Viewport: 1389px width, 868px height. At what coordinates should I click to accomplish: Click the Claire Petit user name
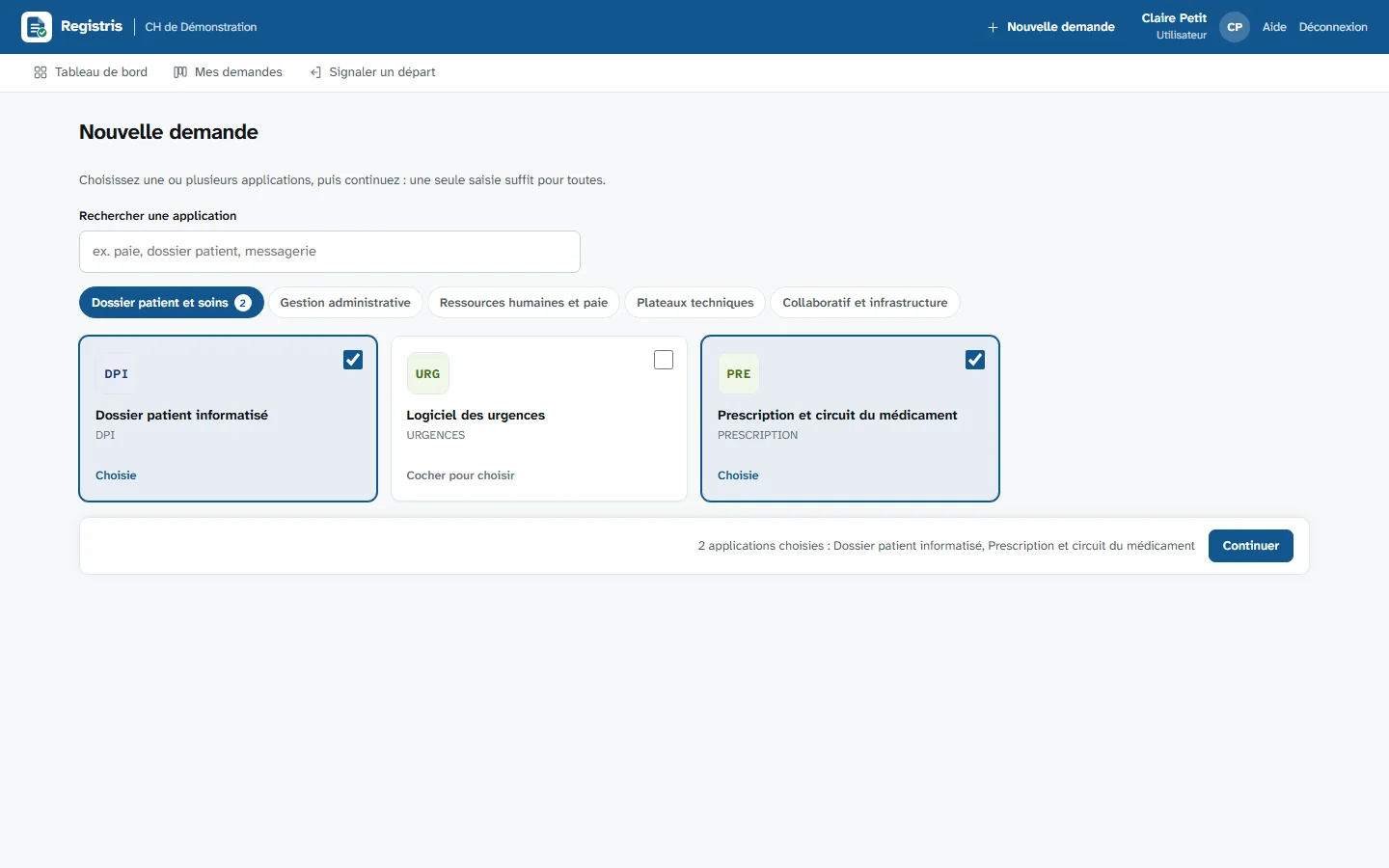pos(1174,18)
